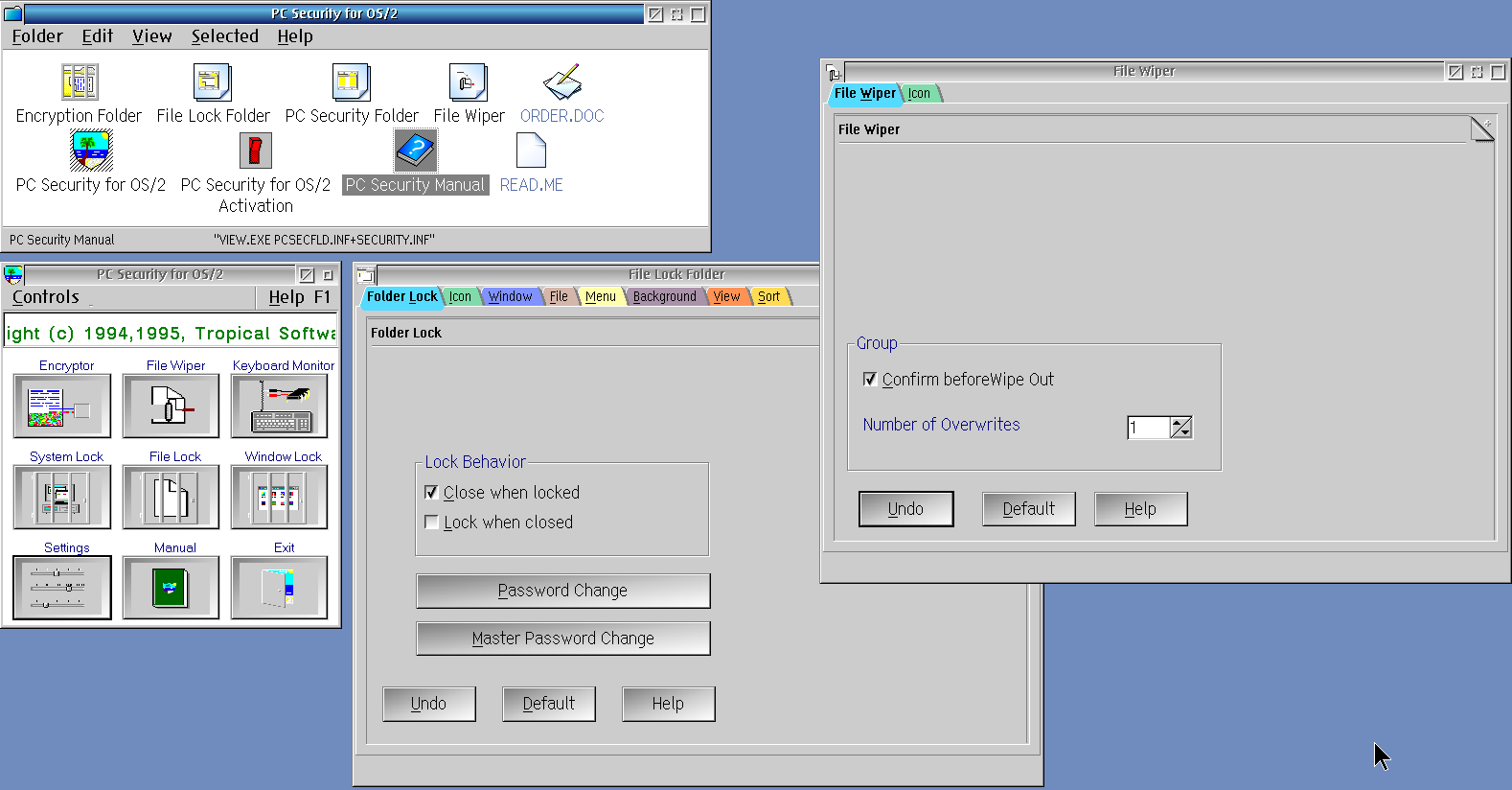Click the Number of Overwrites input field

click(1148, 428)
